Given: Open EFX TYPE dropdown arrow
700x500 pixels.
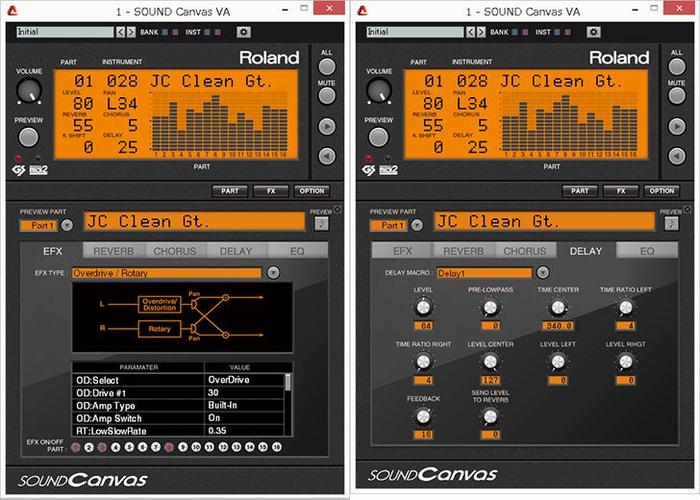Looking at the screenshot, I should point(273,272).
